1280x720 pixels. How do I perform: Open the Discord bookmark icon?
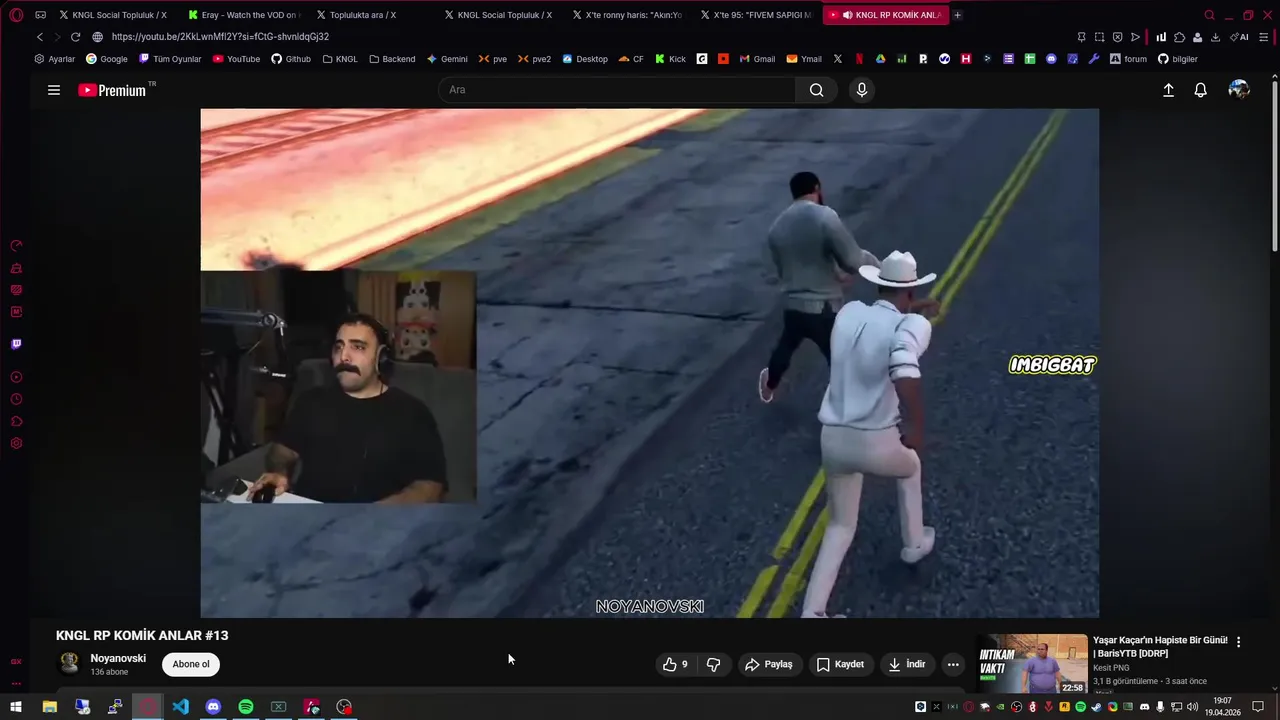[1051, 59]
